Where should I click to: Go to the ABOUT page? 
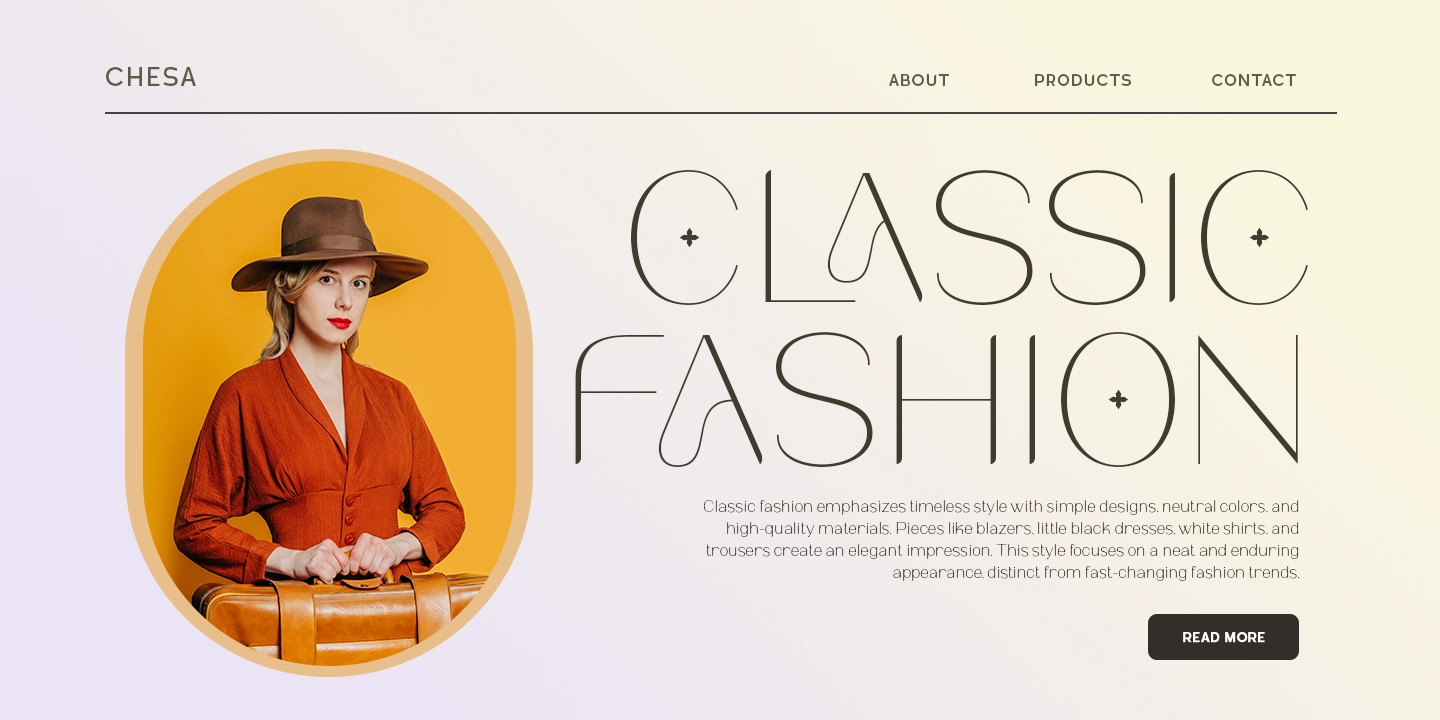coord(919,80)
